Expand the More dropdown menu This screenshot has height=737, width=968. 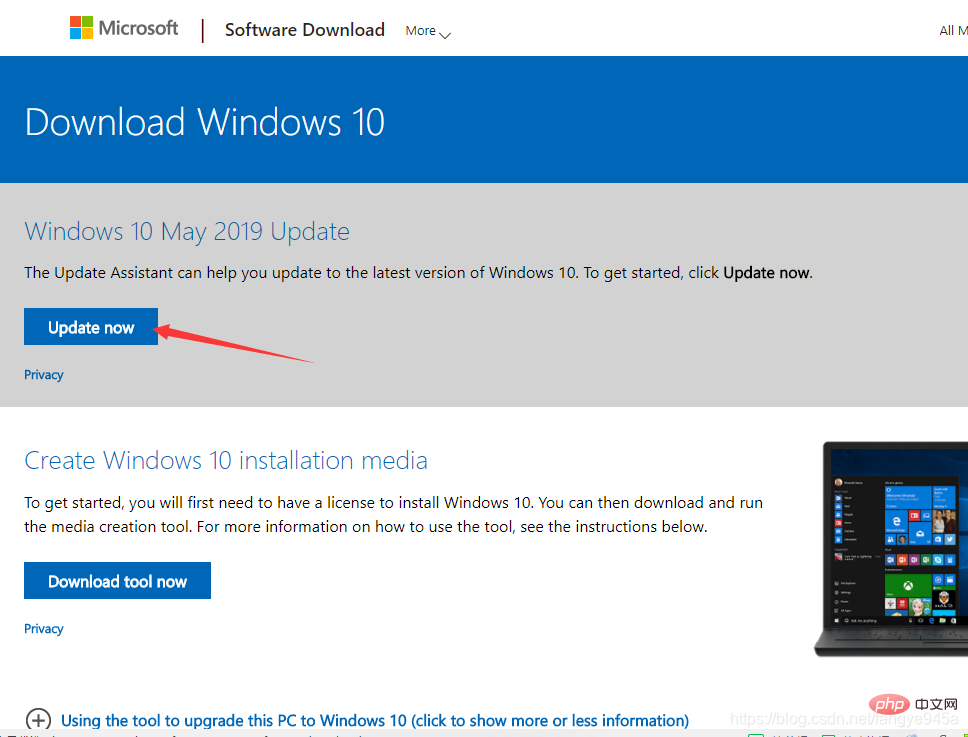428,31
